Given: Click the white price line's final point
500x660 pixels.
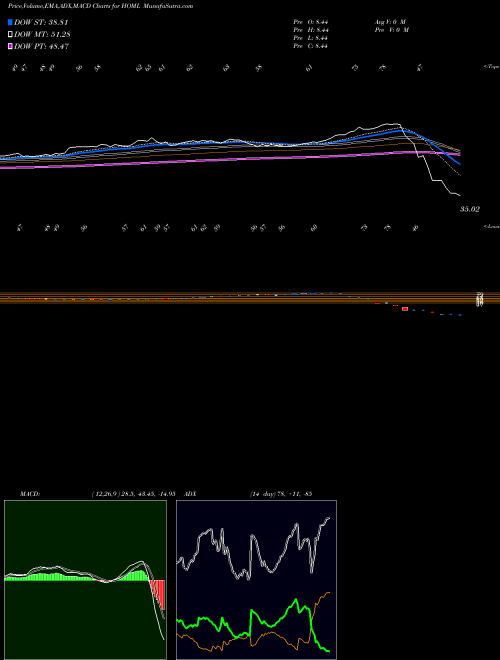Looking at the screenshot, I should pyautogui.click(x=460, y=195).
